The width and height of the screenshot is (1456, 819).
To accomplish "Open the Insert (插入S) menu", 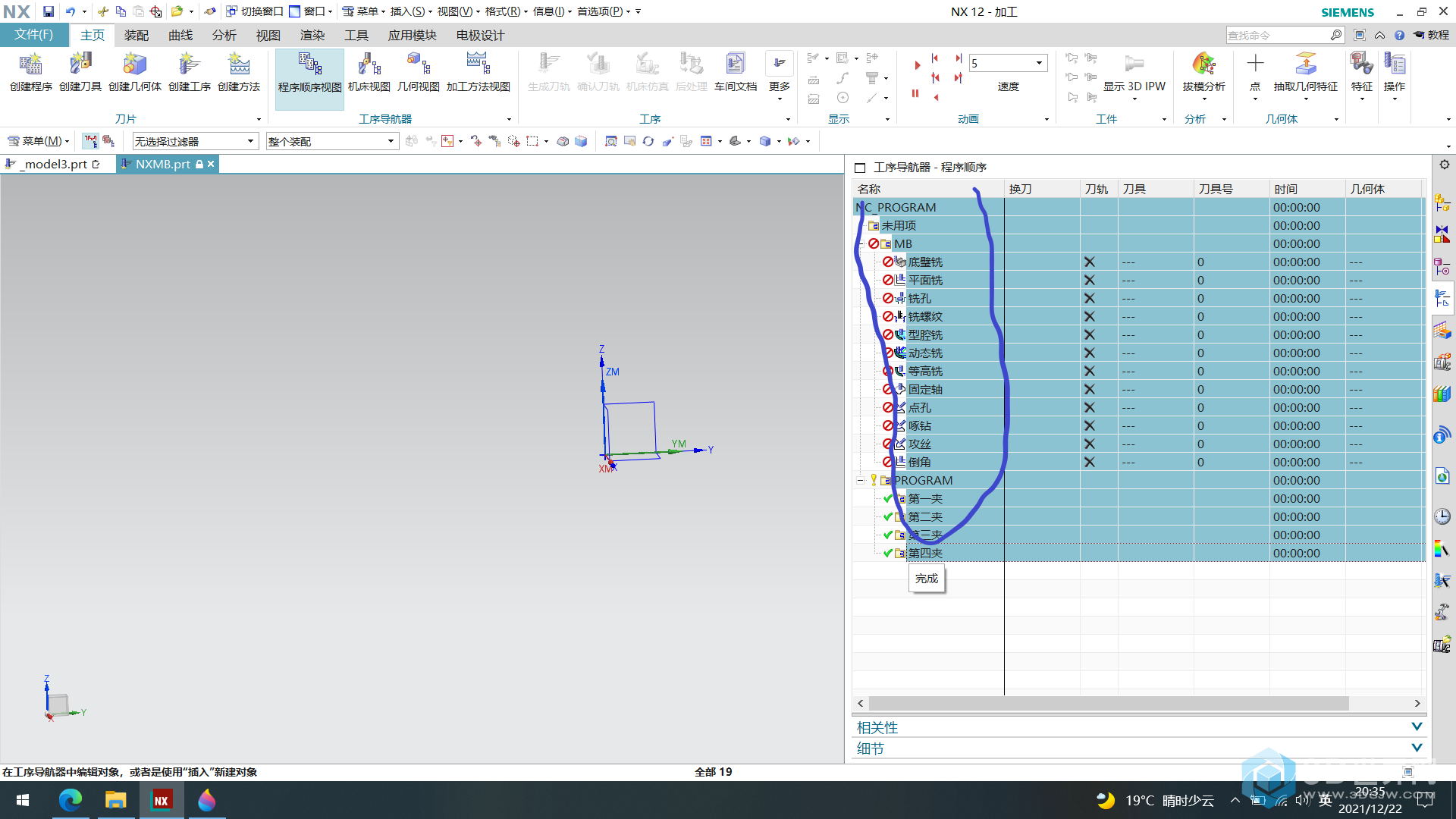I will pyautogui.click(x=411, y=11).
